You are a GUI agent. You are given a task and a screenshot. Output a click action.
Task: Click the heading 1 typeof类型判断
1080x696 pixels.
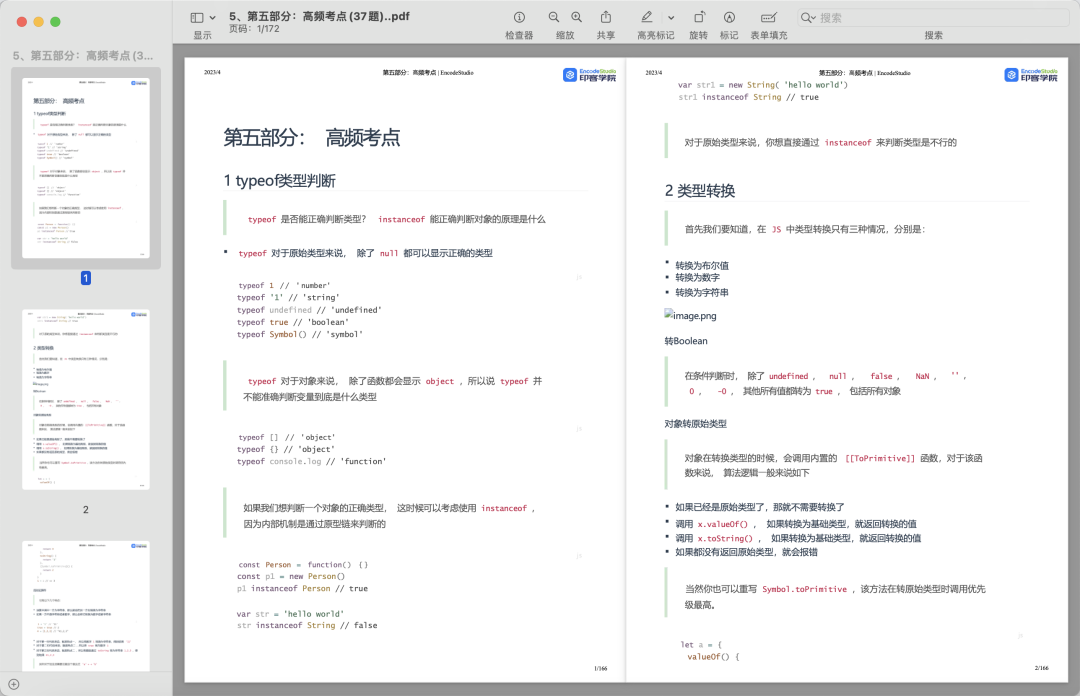click(x=280, y=181)
